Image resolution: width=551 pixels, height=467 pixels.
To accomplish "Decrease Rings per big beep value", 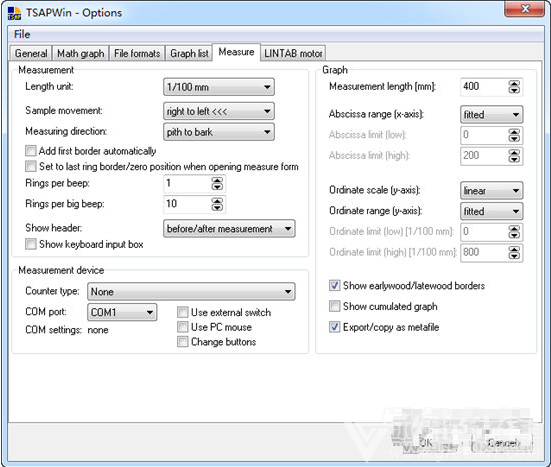I will coord(217,207).
